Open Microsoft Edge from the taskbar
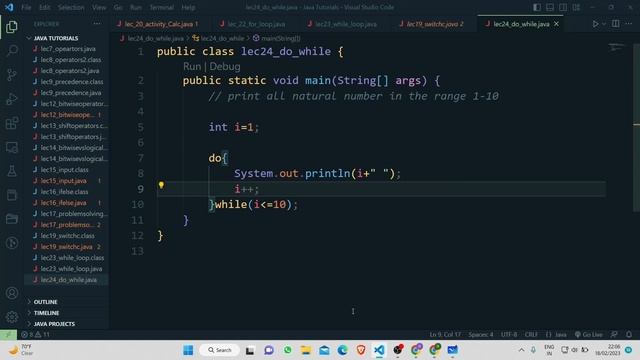Image resolution: width=640 pixels, height=360 pixels. point(342,350)
